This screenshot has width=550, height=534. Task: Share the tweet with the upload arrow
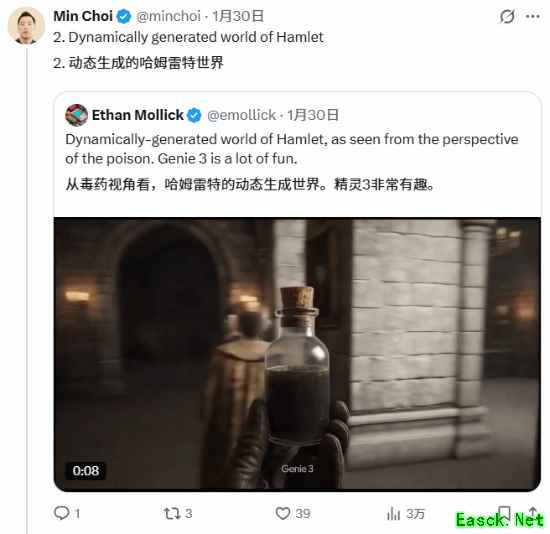[x=533, y=513]
